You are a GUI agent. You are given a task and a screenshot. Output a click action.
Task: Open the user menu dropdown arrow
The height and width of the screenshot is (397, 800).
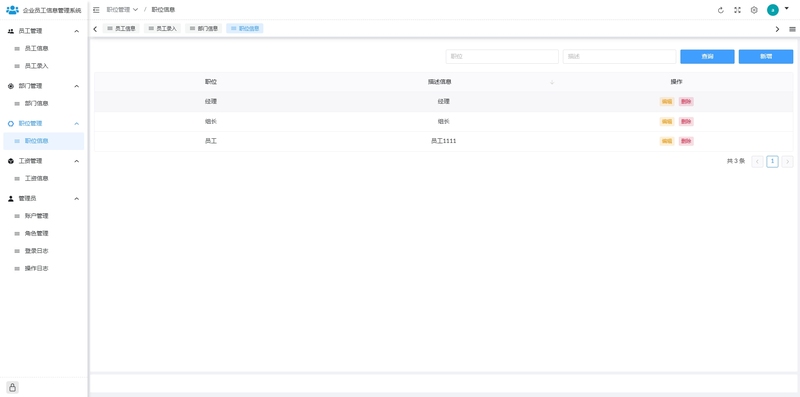coord(786,8)
